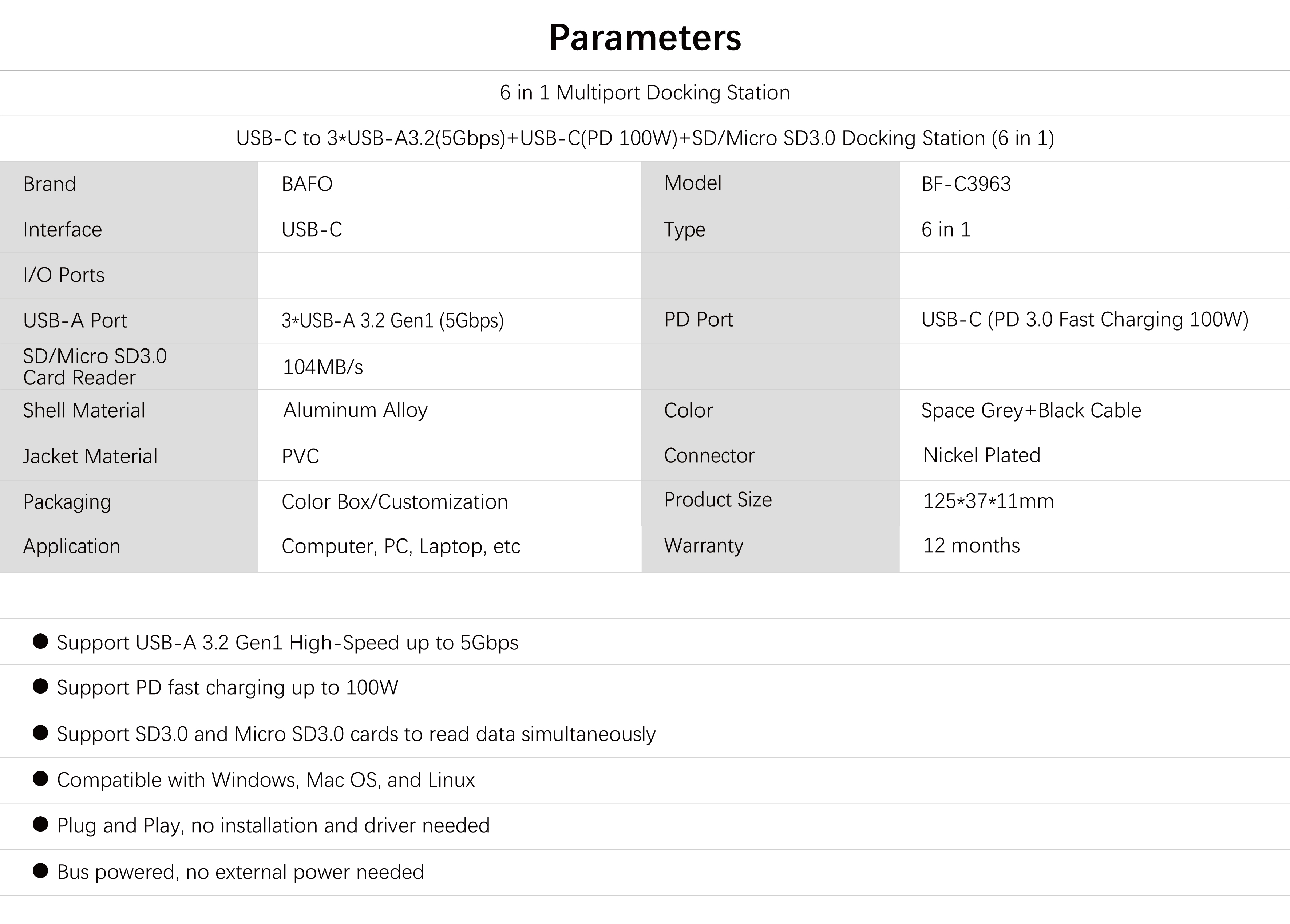Click the Brand label cell
The height and width of the screenshot is (924, 1290).
point(50,184)
